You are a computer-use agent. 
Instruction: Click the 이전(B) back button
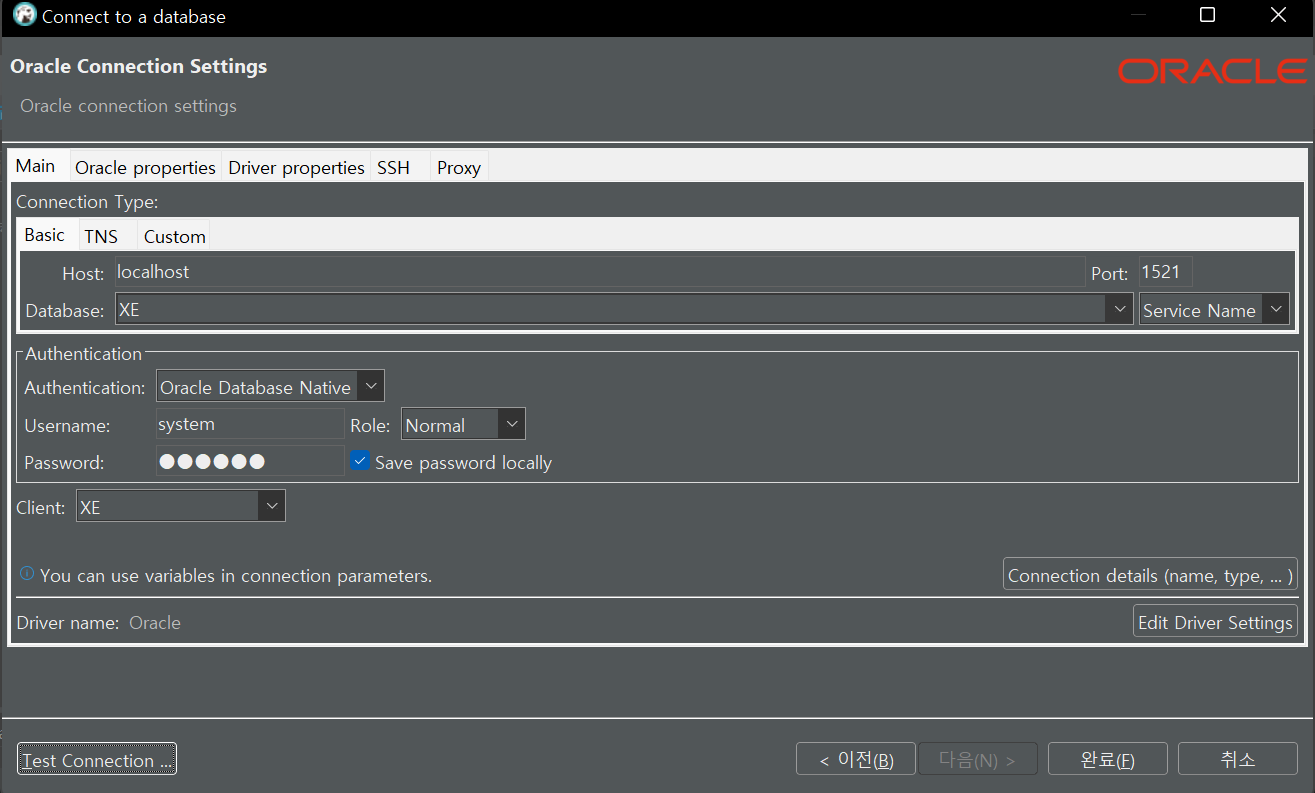point(856,759)
